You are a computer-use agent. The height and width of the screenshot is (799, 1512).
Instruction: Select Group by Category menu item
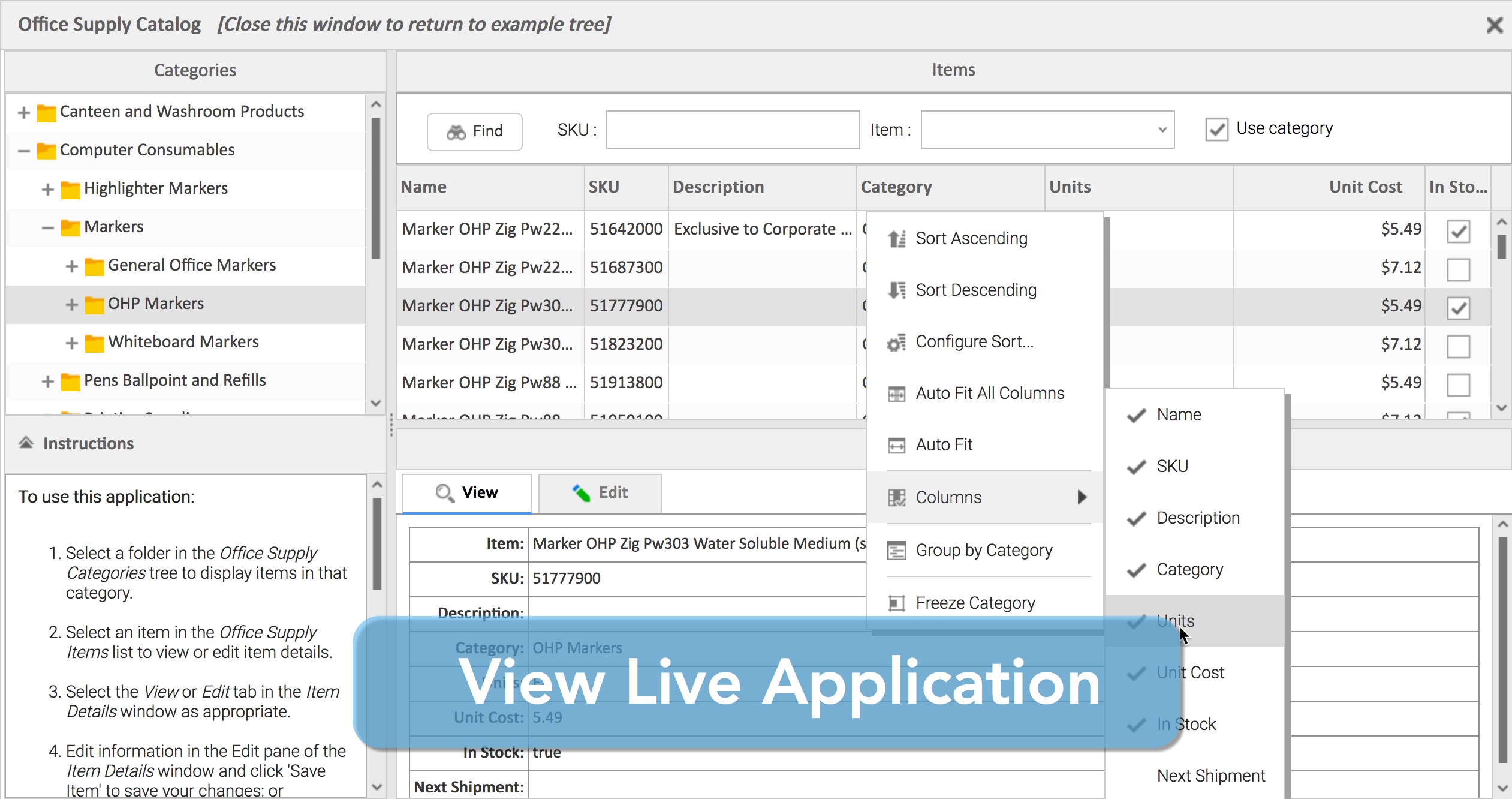click(x=984, y=551)
